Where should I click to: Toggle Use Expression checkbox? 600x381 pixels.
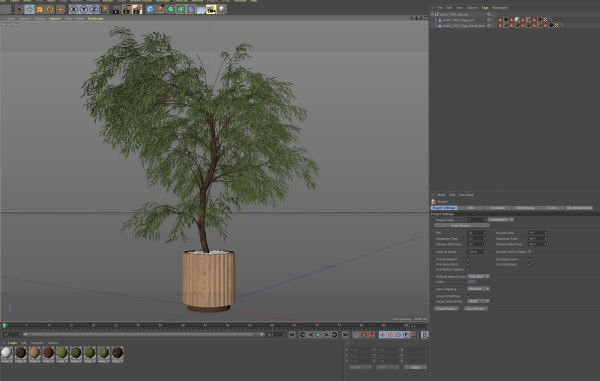530,259
